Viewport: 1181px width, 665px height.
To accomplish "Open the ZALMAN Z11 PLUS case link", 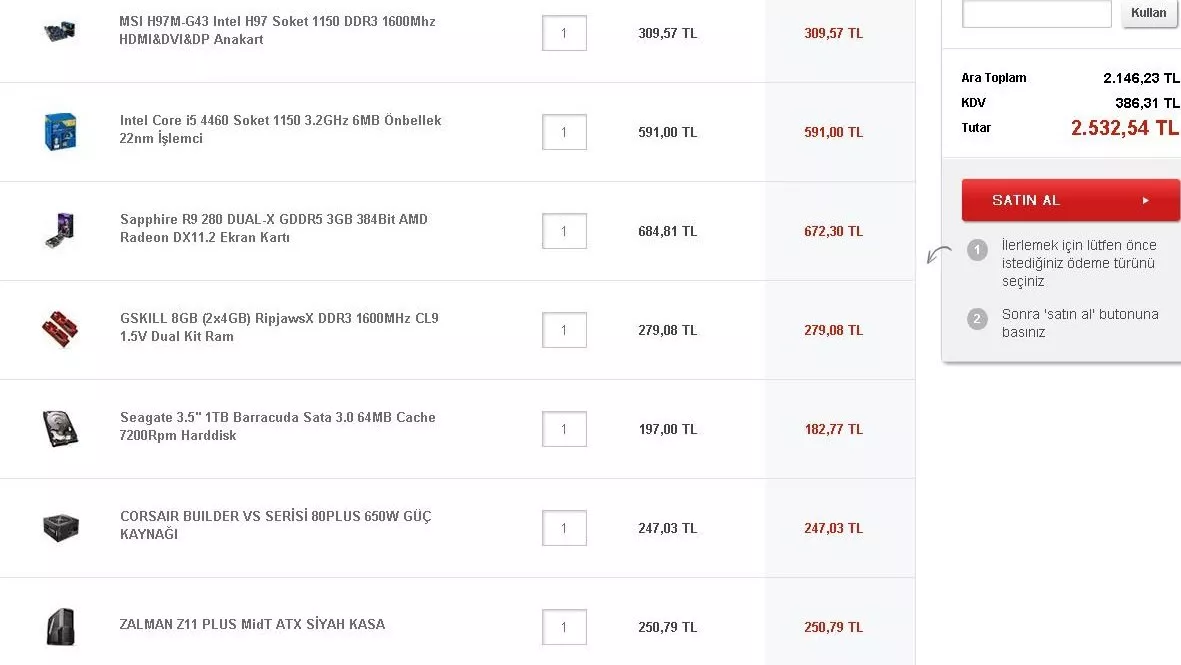I will (x=252, y=625).
